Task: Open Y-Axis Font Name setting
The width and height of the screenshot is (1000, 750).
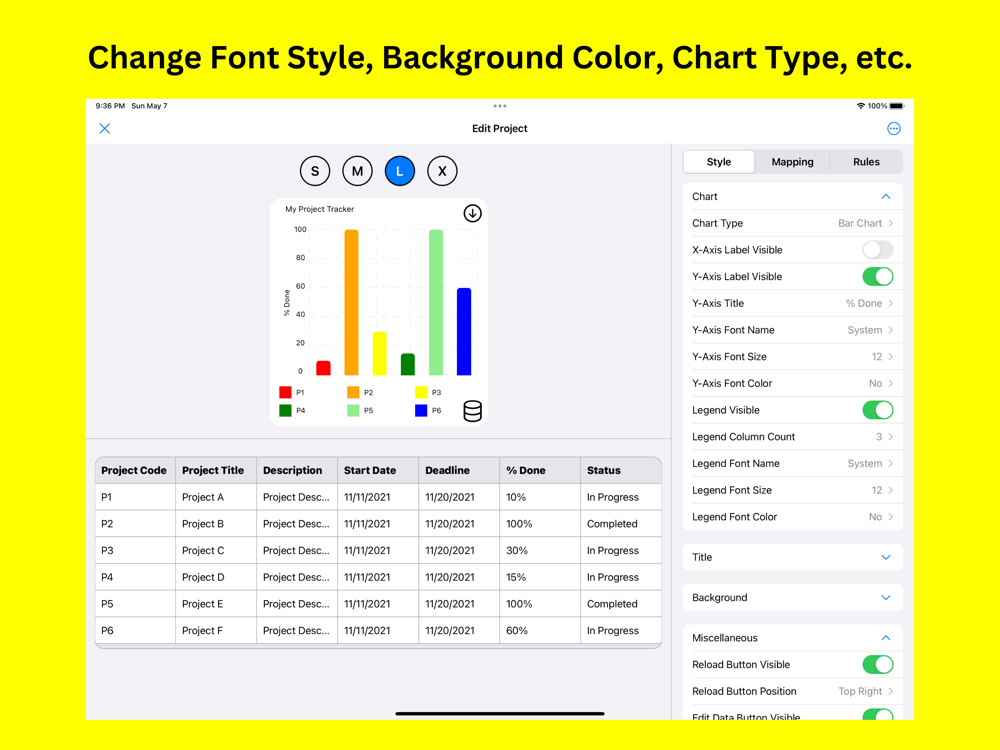Action: pos(792,330)
